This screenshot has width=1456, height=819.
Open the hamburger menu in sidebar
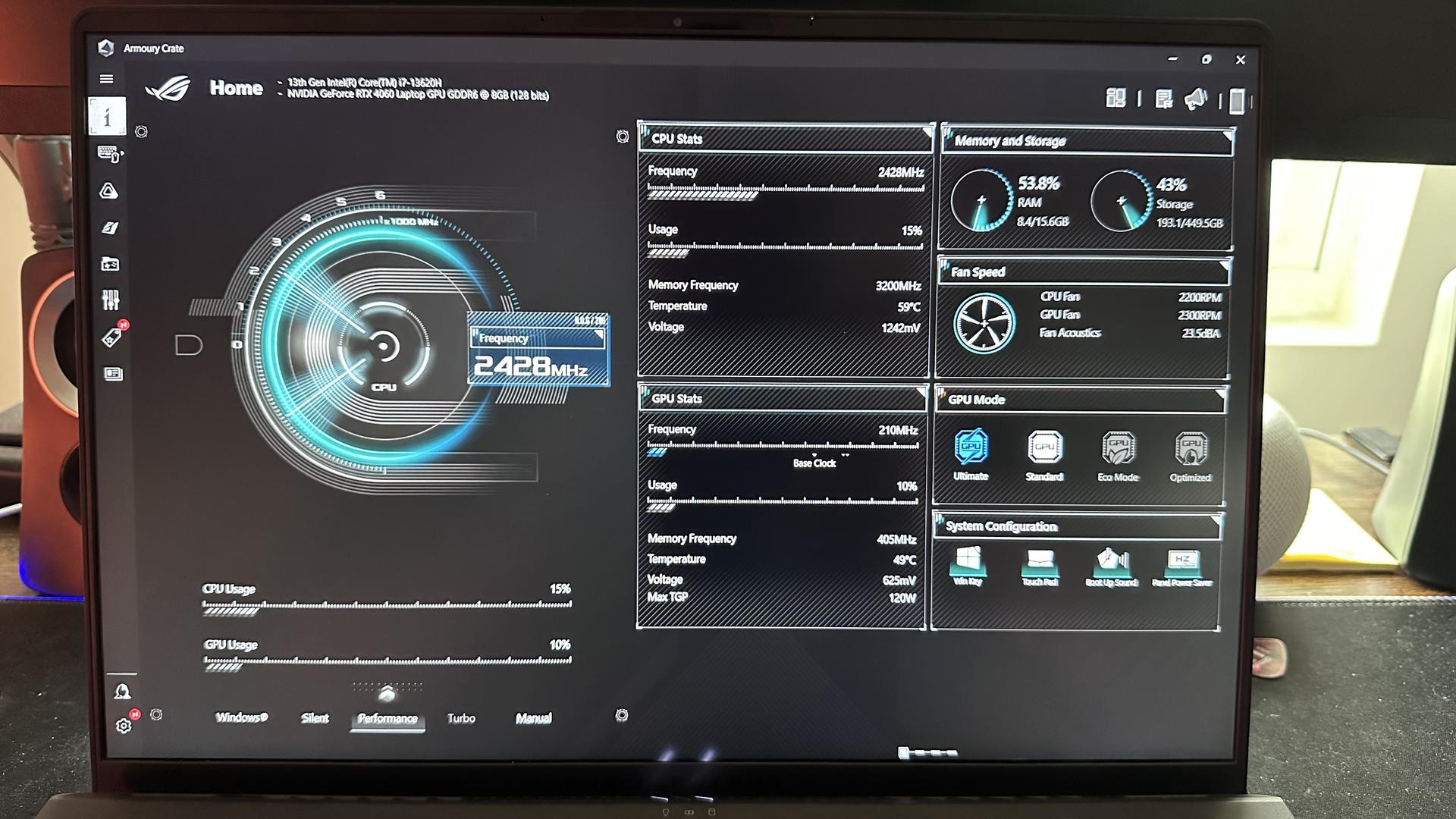[x=106, y=79]
